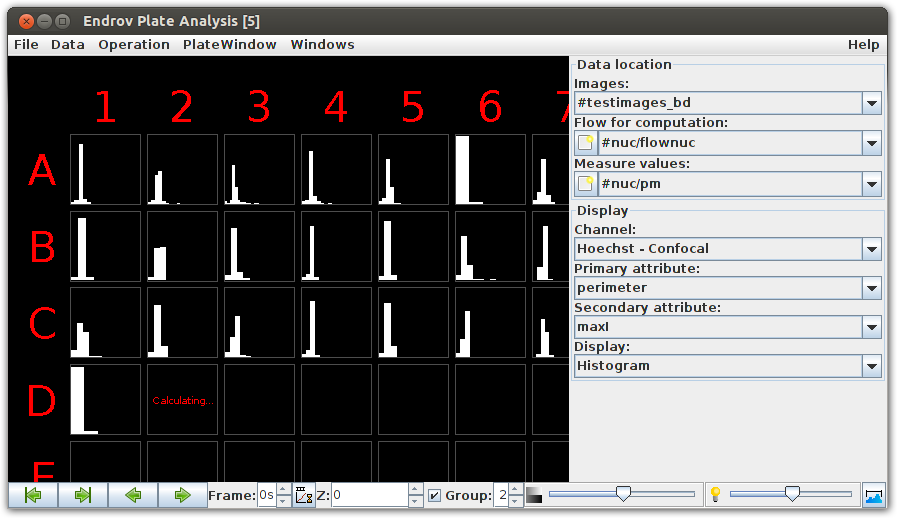Select well A1 histogram
This screenshot has height=518, width=897.
point(105,169)
